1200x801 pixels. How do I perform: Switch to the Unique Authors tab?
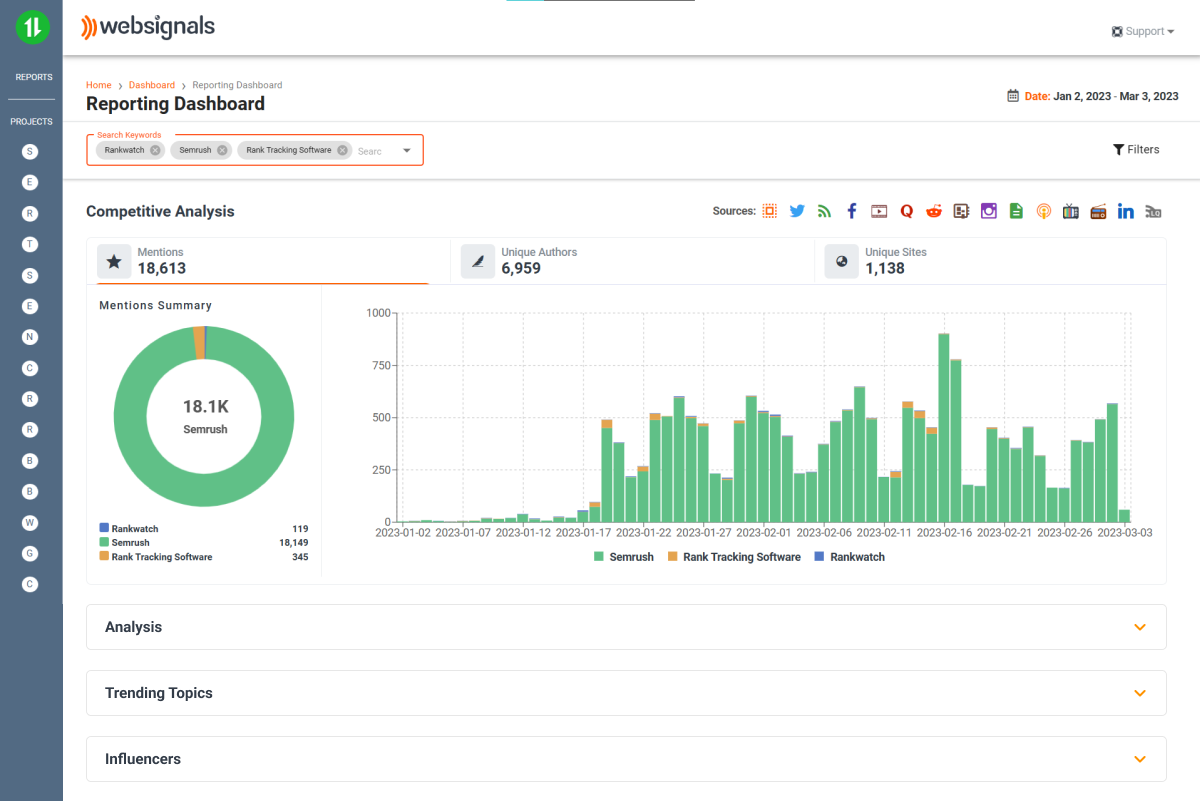pyautogui.click(x=632, y=261)
